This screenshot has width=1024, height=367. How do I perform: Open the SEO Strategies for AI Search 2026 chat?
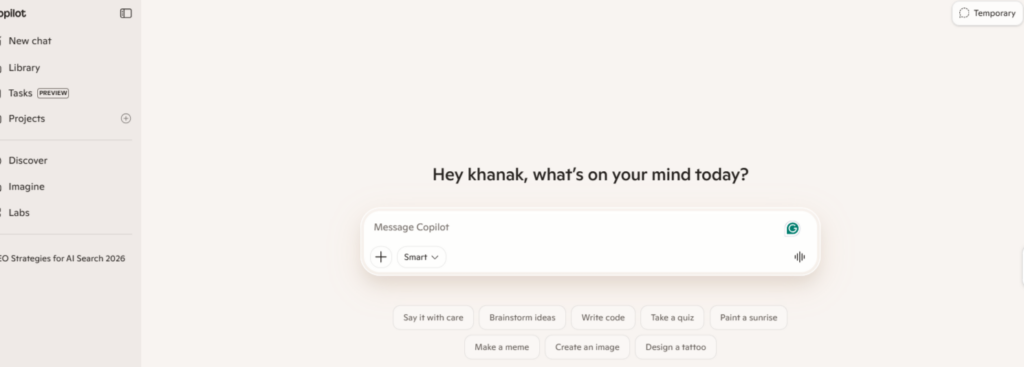click(x=62, y=258)
